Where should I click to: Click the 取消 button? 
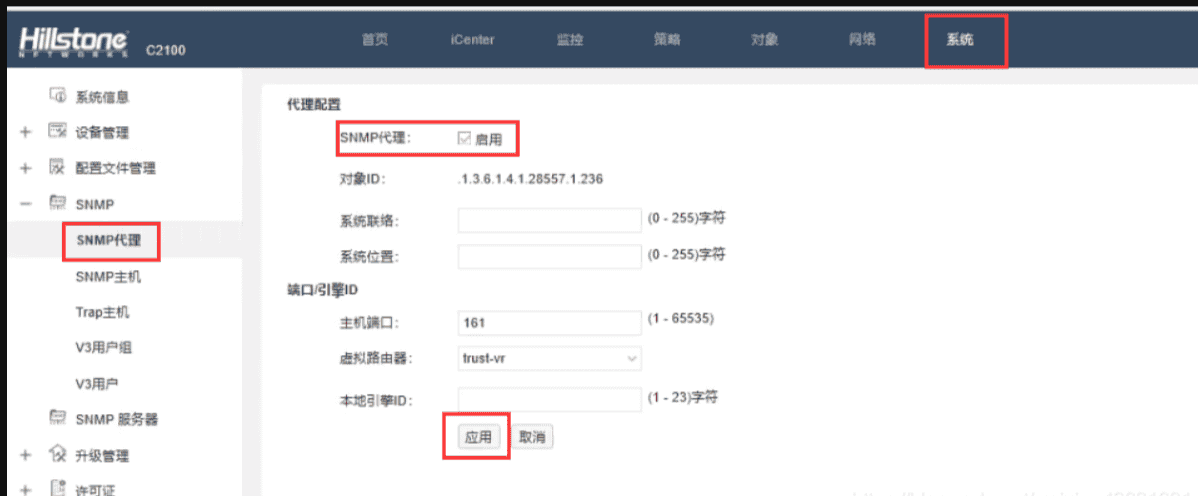point(533,437)
